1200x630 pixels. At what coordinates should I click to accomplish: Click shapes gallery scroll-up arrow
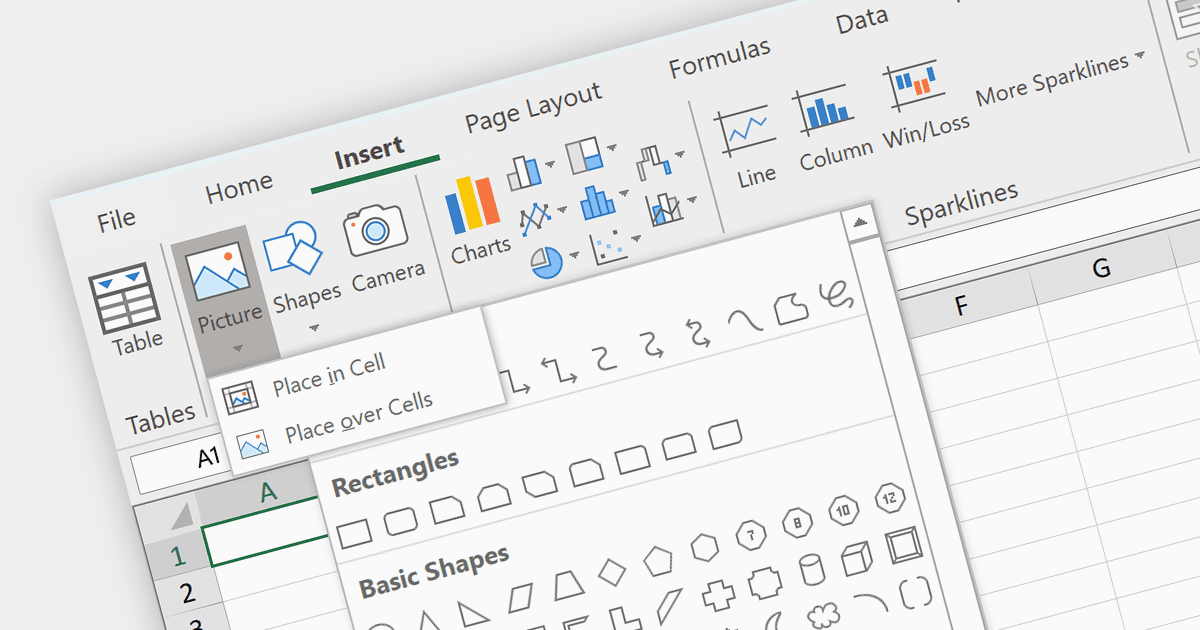click(x=859, y=223)
